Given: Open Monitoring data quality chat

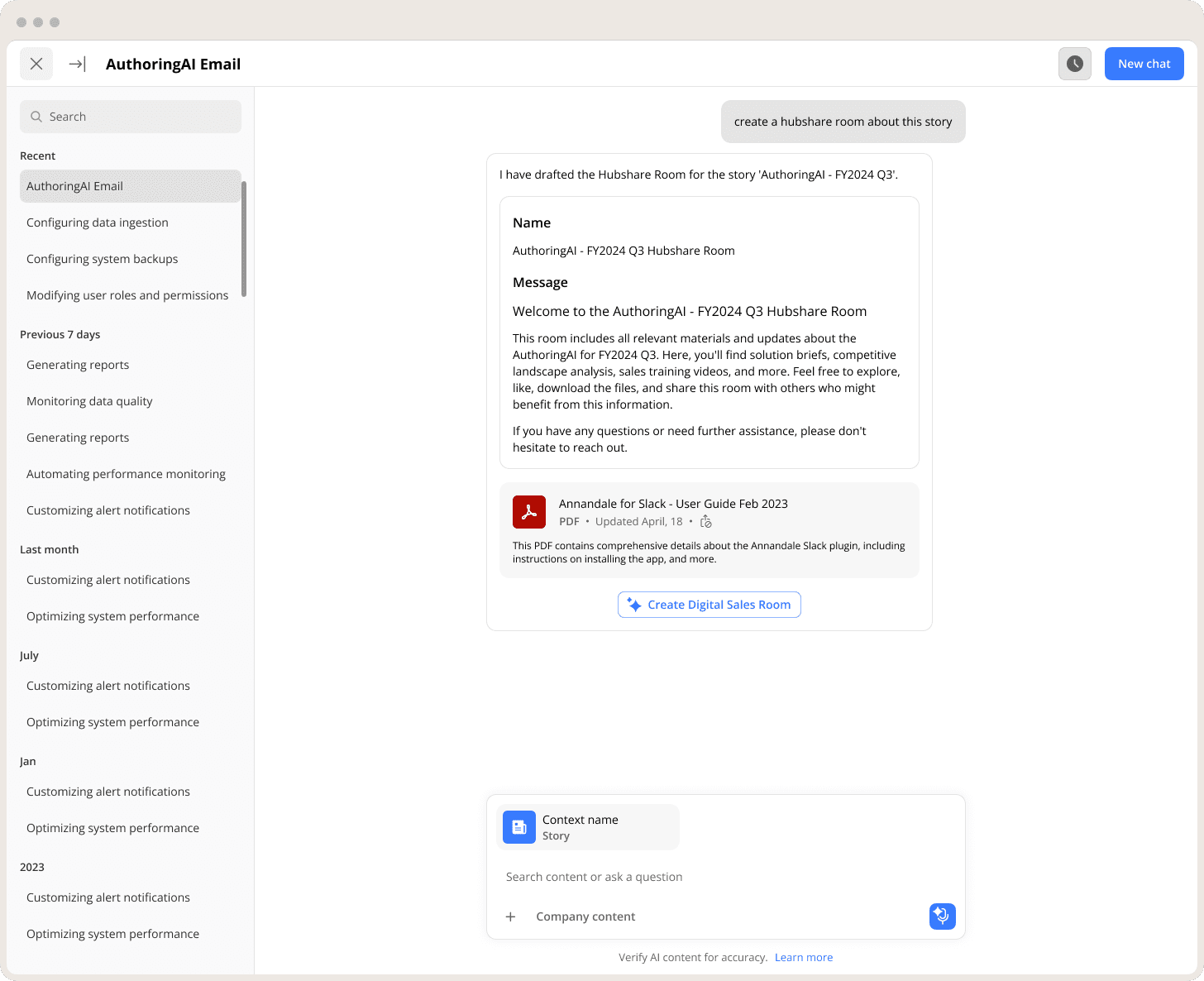Looking at the screenshot, I should [x=131, y=401].
